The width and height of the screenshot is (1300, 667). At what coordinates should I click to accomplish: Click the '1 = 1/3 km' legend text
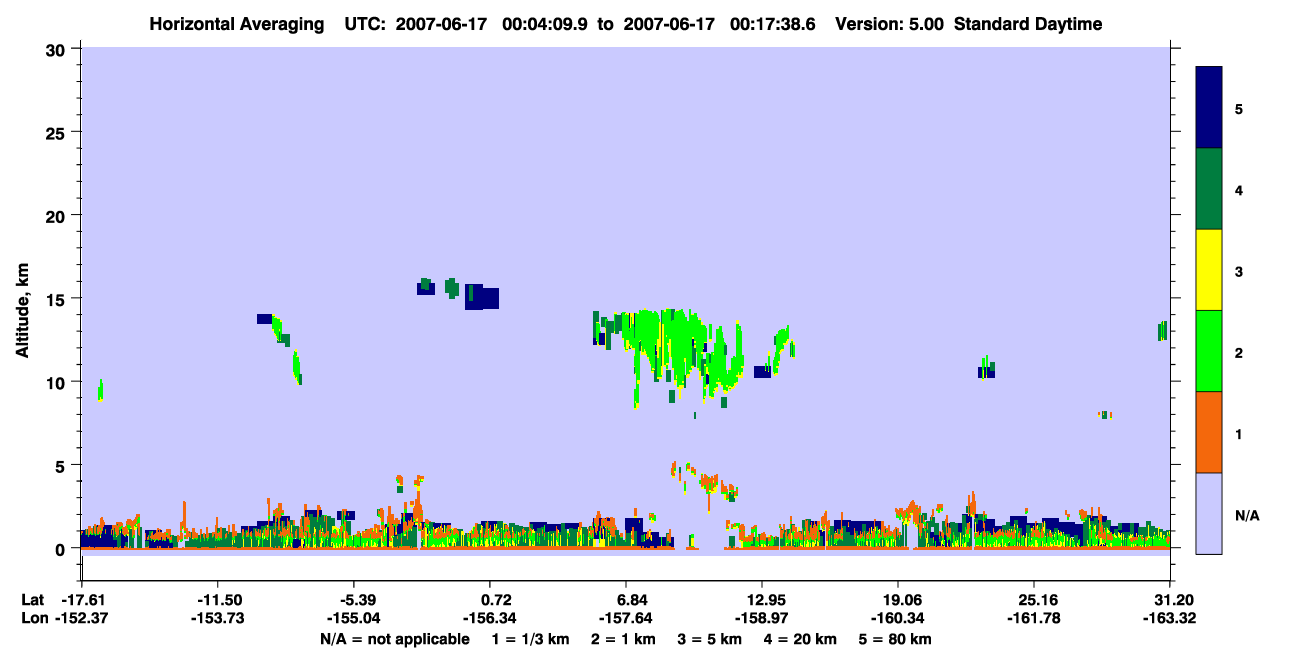530,639
